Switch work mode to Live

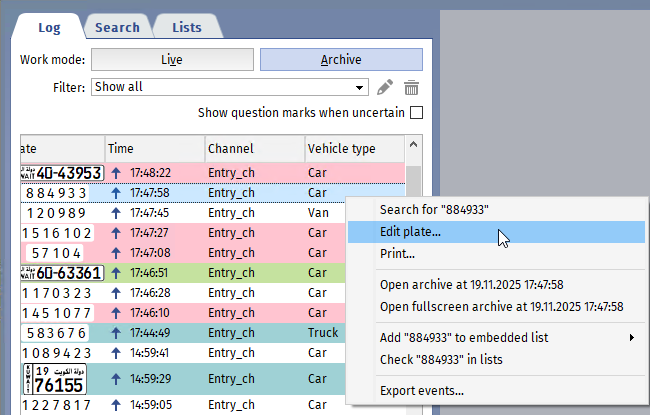173,60
